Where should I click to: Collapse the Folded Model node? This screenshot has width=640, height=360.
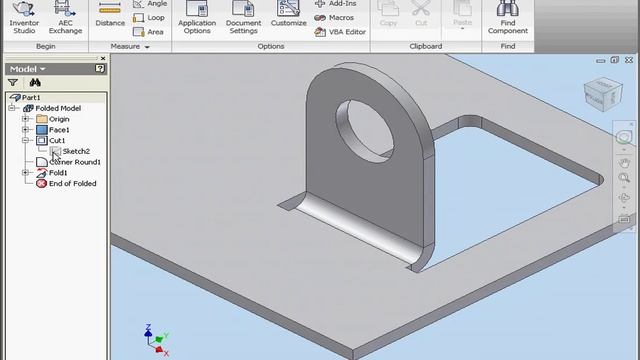tap(12, 108)
